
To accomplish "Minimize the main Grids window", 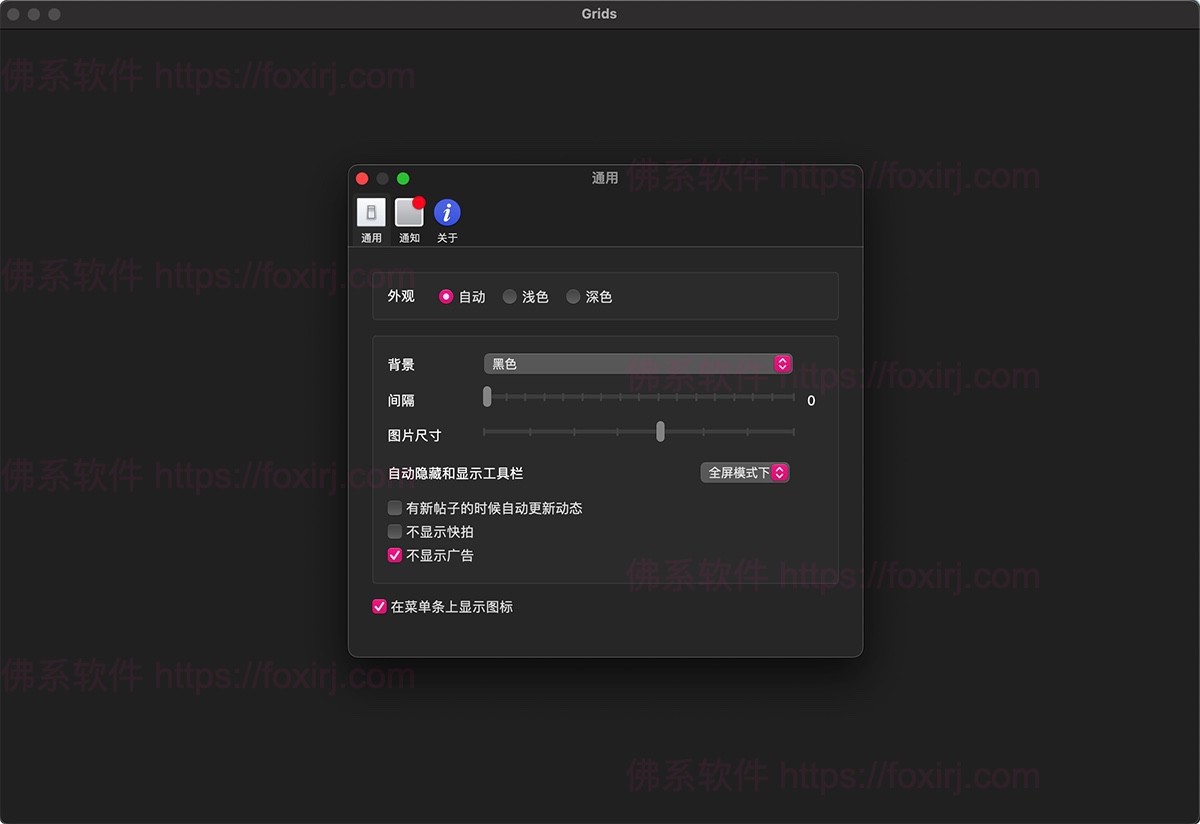I will pos(33,14).
